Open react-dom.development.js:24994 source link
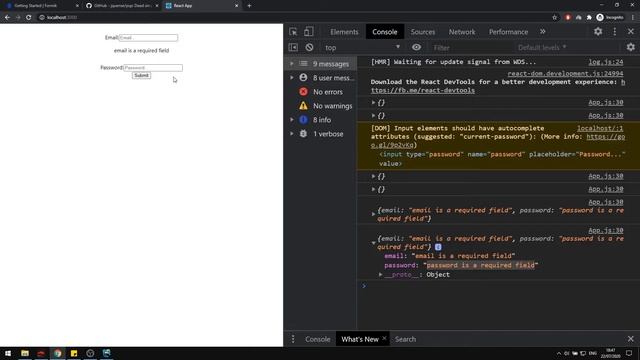 click(565, 74)
